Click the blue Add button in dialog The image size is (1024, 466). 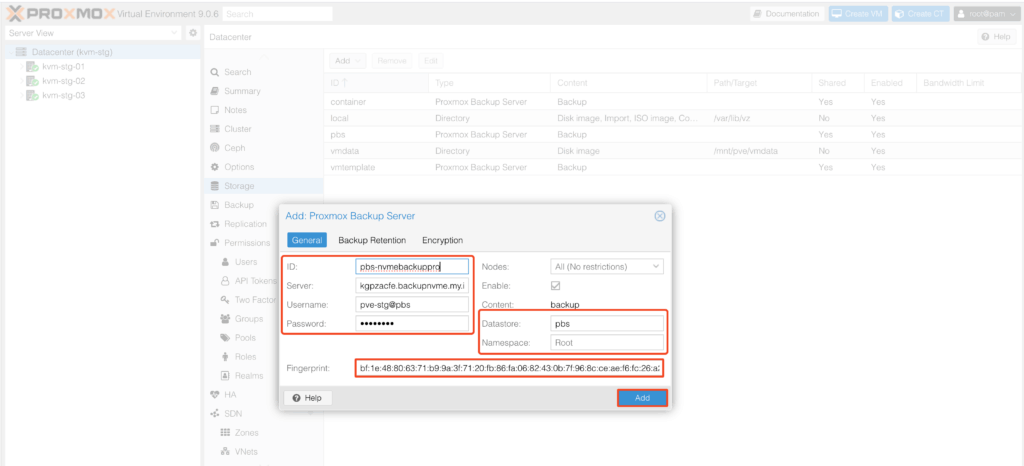click(x=641, y=398)
